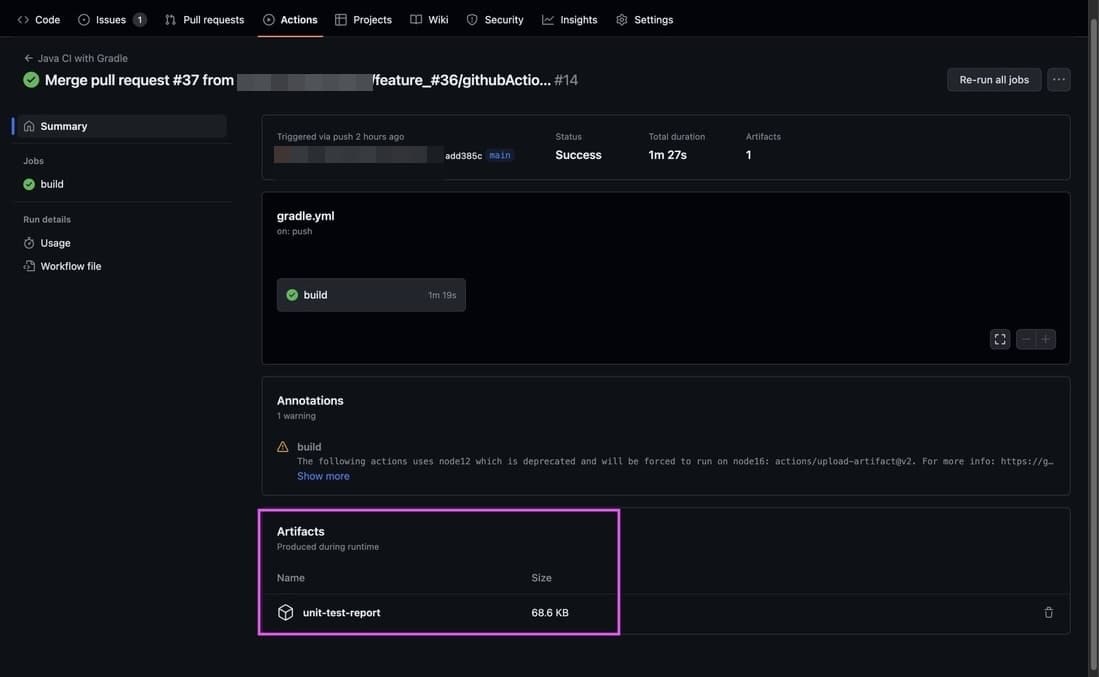Expand annotation with Show more
Screen dimensions: 1099x677
tap(323, 476)
